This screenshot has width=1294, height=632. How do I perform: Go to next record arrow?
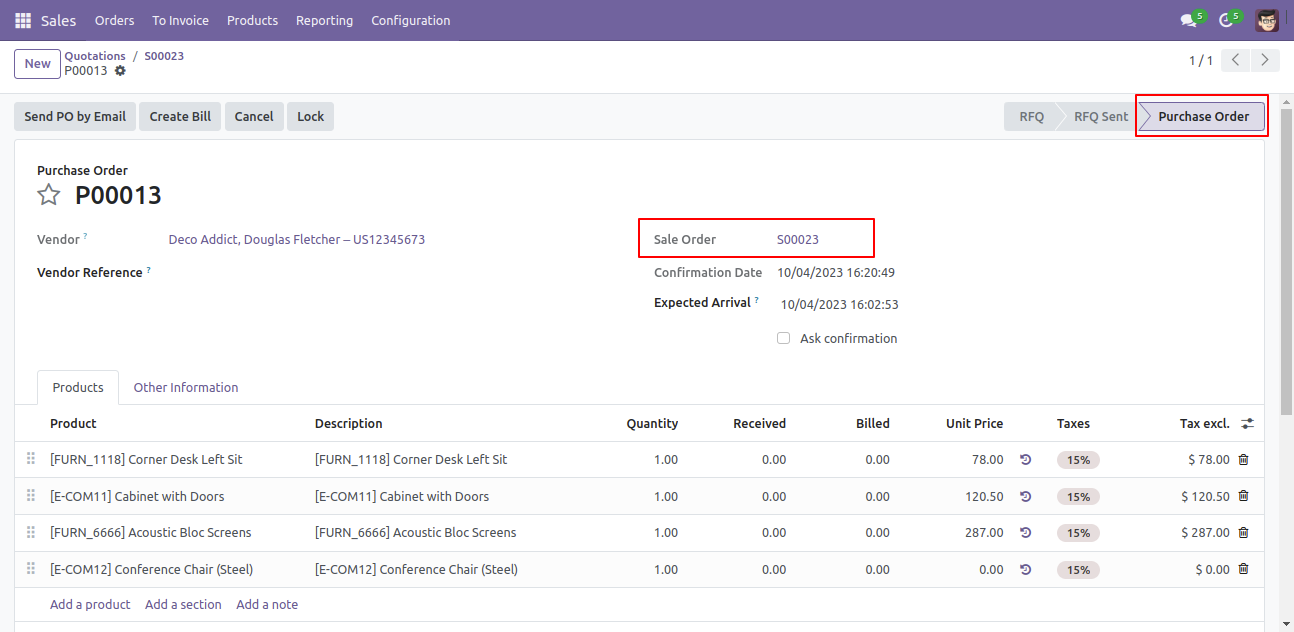pyautogui.click(x=1266, y=60)
